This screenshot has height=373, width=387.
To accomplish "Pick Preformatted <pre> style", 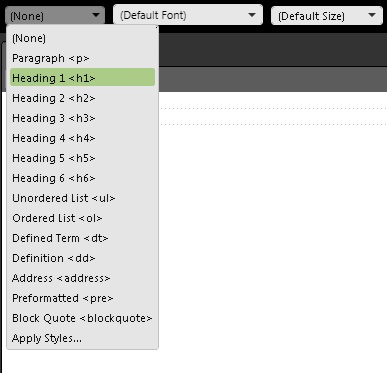I will pos(82,298).
